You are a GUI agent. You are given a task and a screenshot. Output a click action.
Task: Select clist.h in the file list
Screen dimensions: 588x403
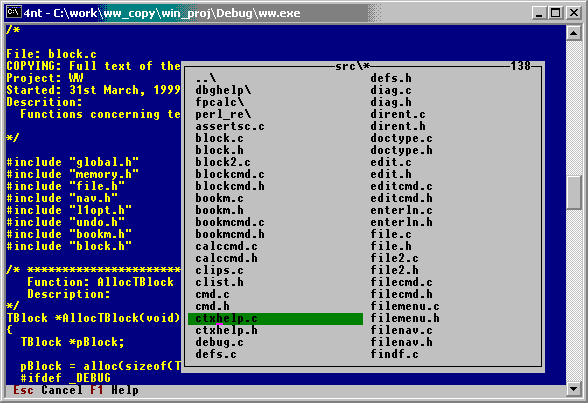click(219, 282)
